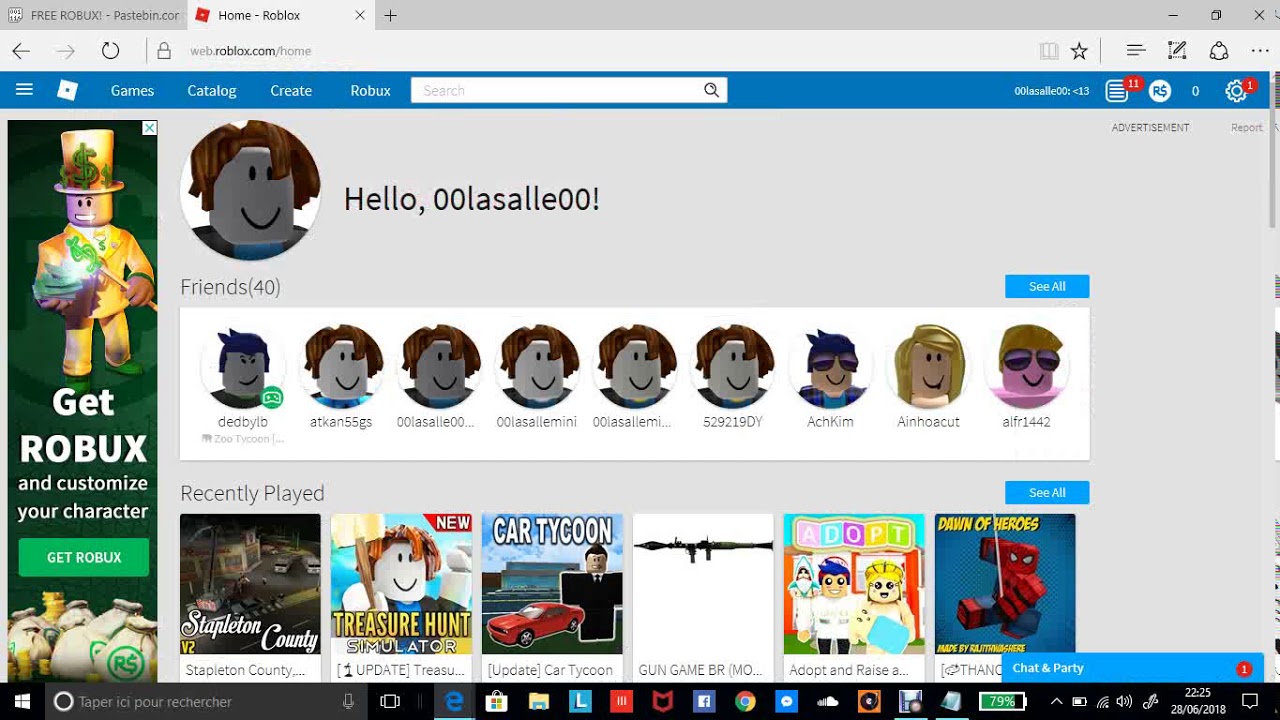Click the search magnifier icon

point(711,90)
